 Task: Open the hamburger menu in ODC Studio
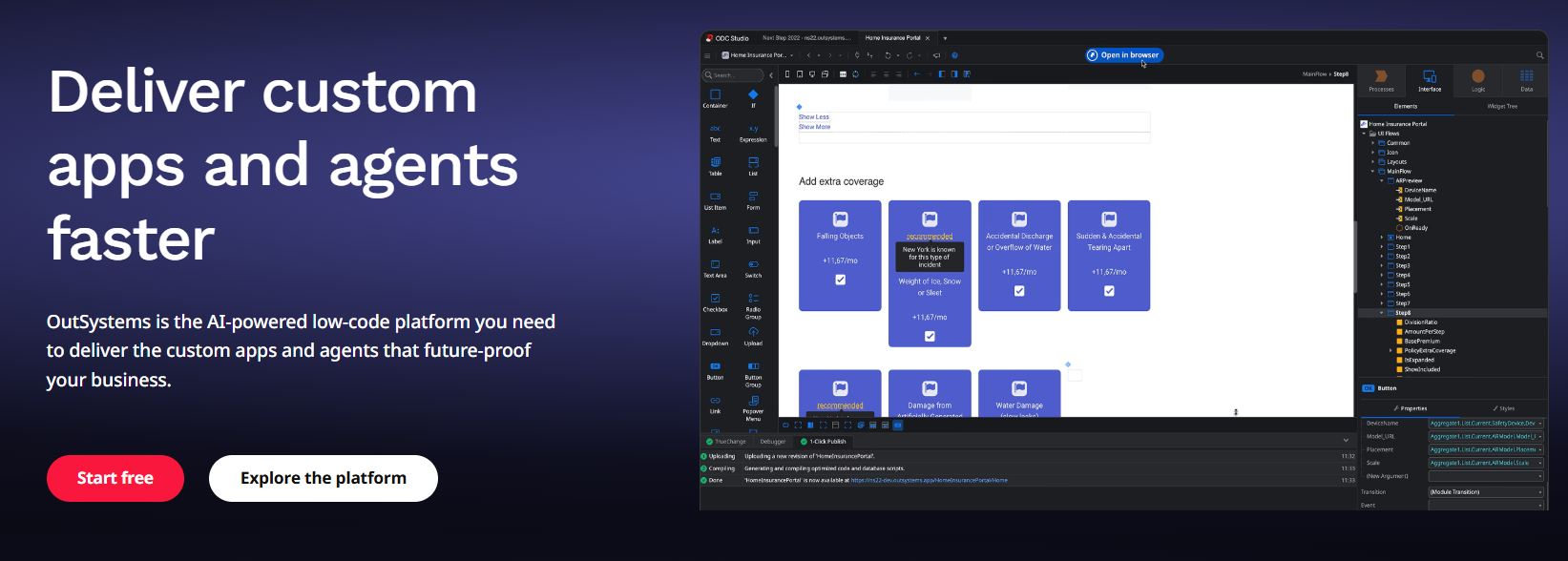point(707,55)
